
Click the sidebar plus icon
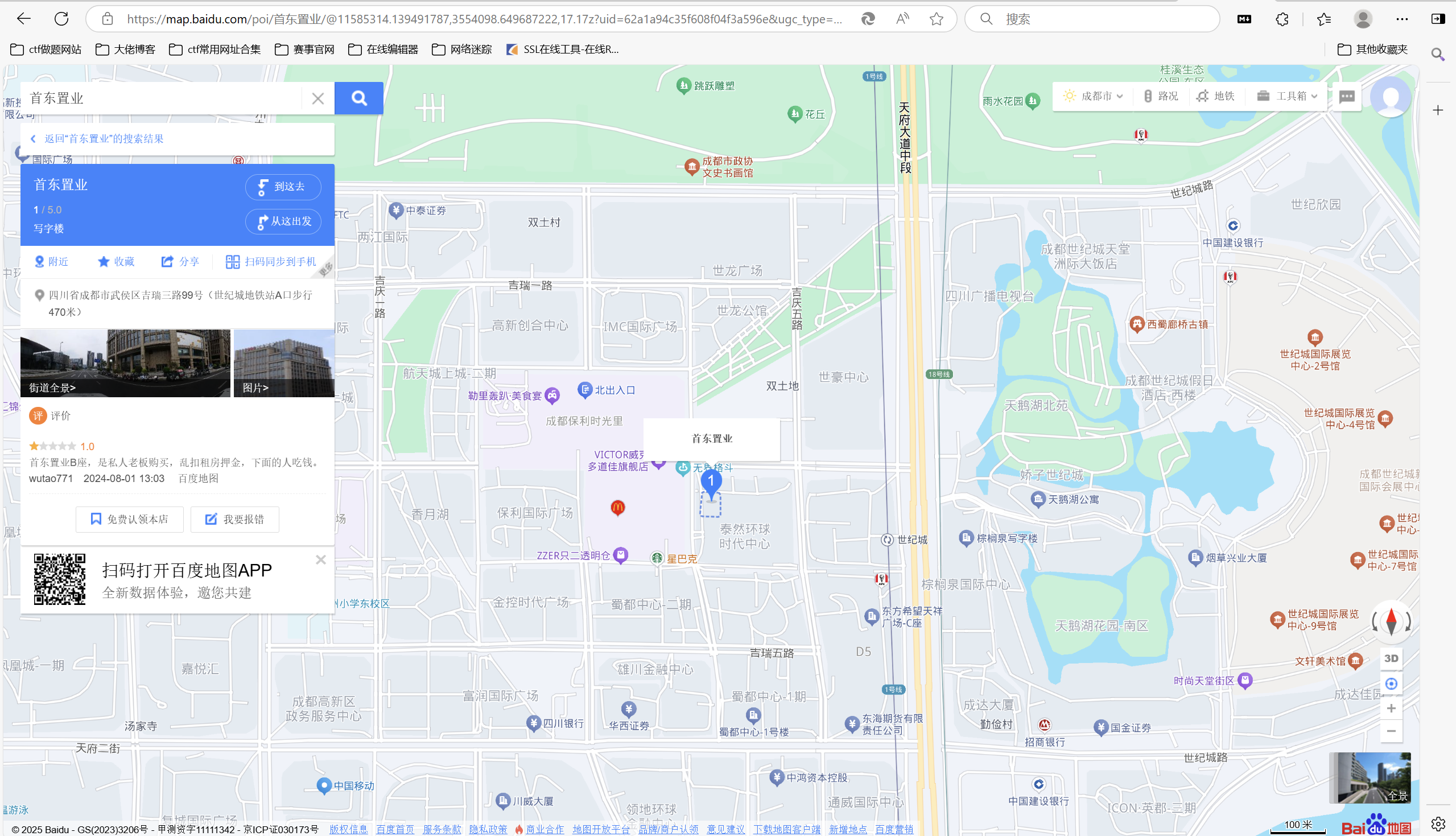pyautogui.click(x=1438, y=110)
